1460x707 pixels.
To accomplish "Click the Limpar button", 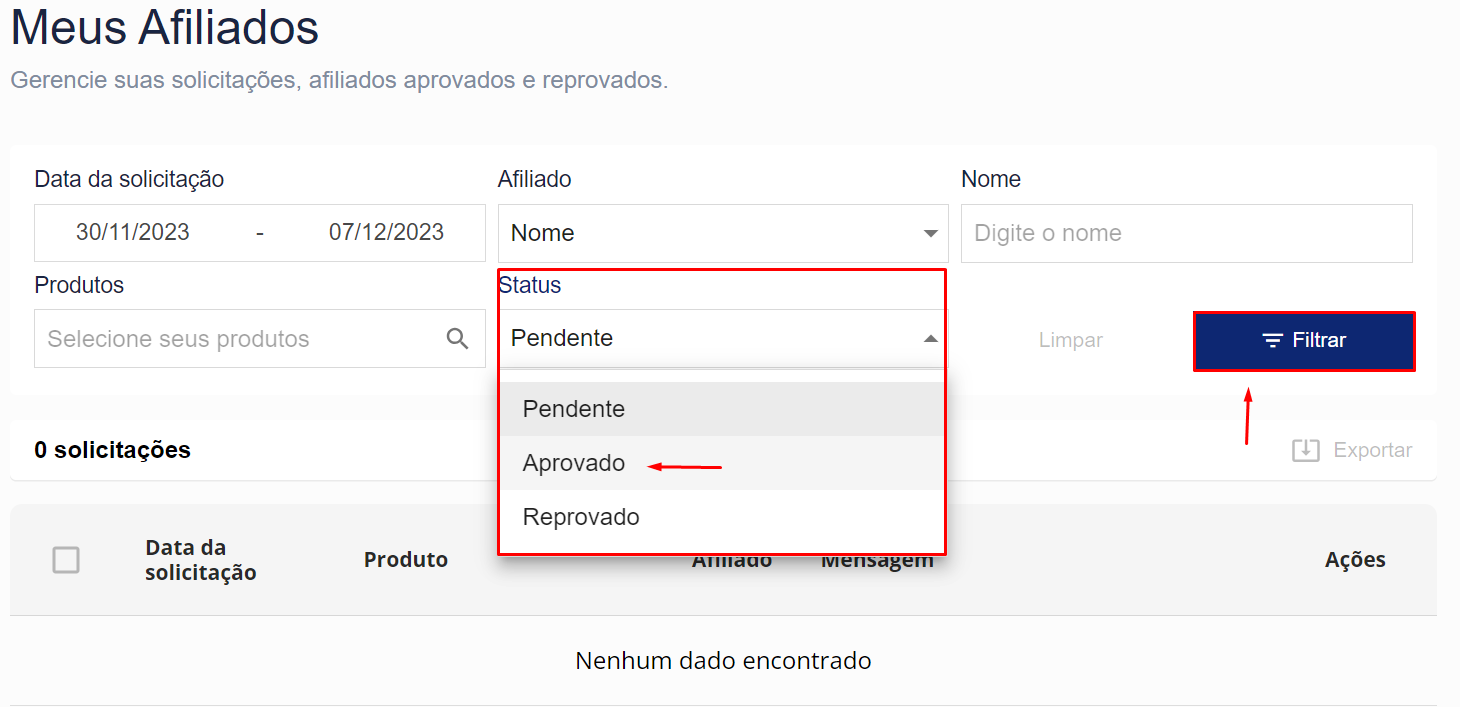I will click(1070, 340).
